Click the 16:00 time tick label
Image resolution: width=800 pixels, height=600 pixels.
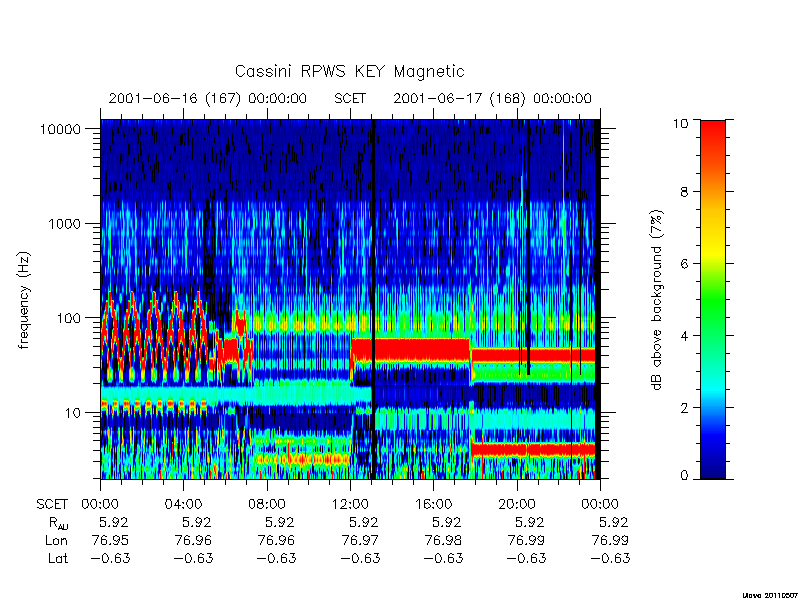[433, 505]
